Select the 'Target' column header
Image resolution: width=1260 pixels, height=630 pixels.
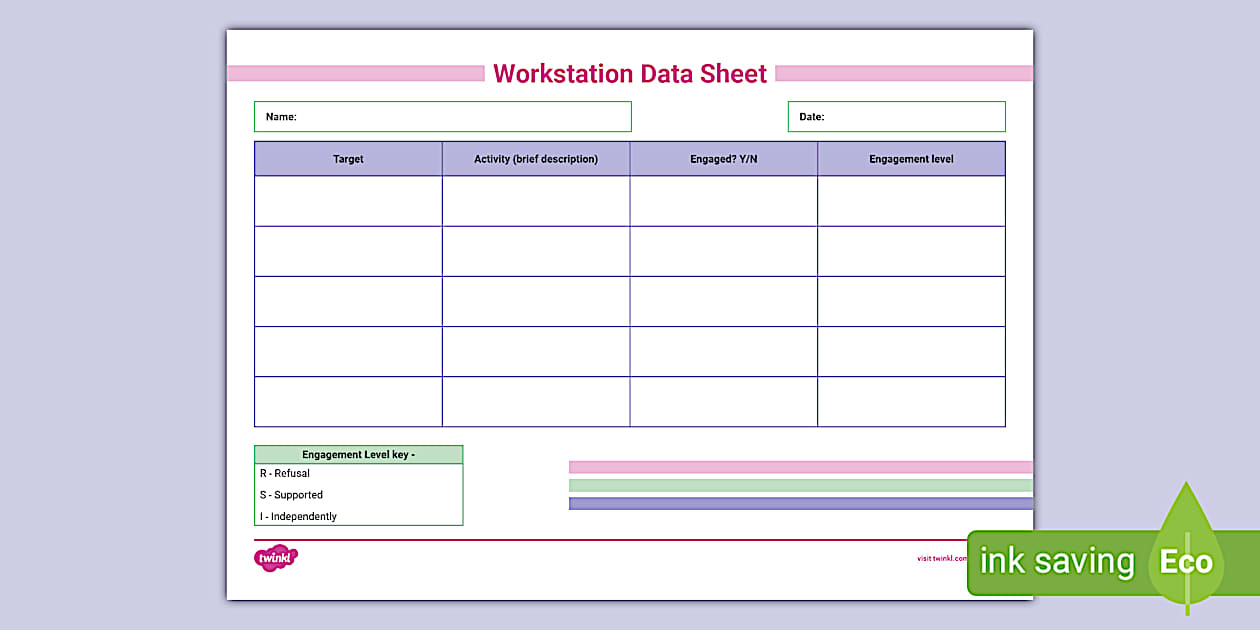347,158
